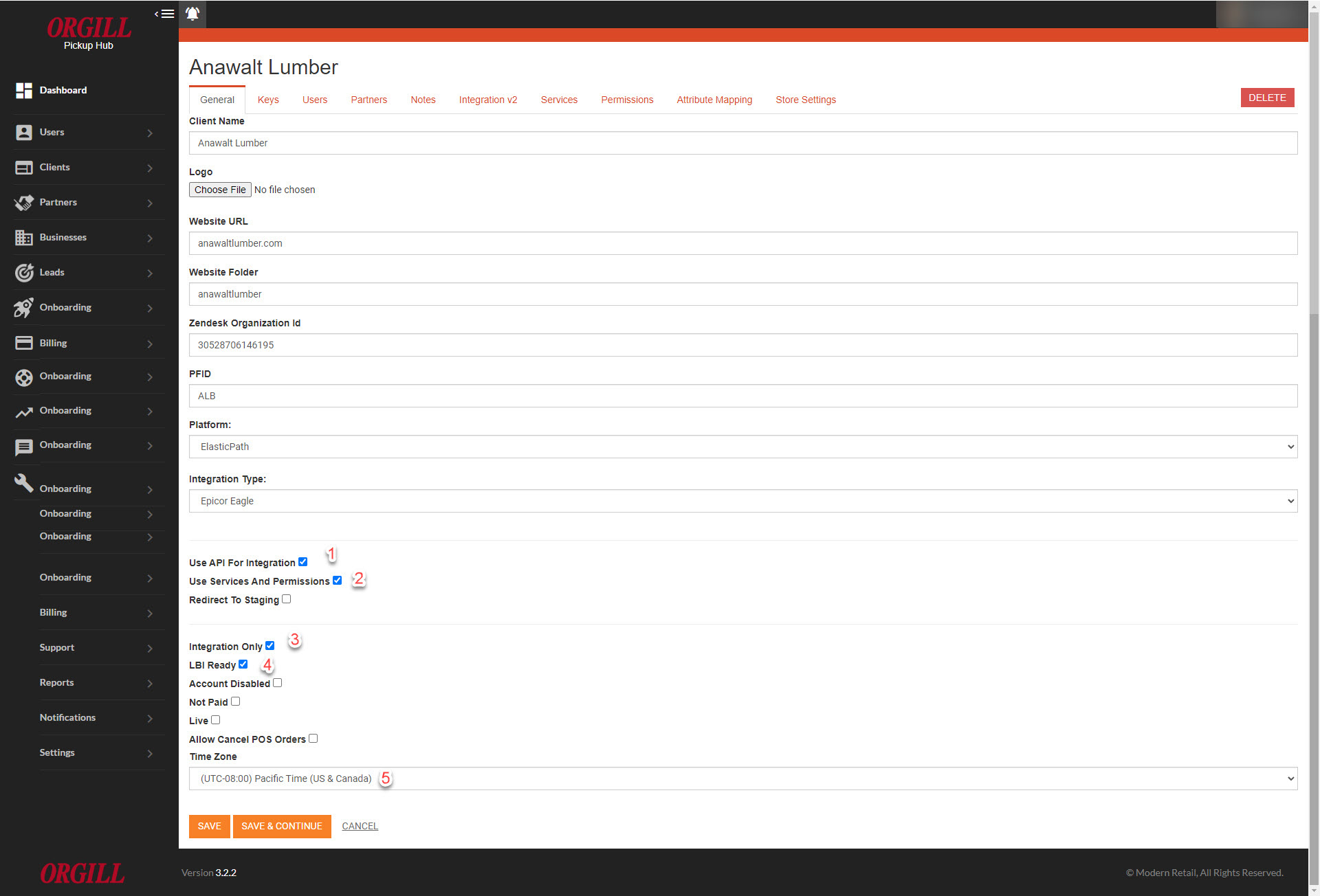Expand the Clients sidebar chevron
This screenshot has height=896, width=1320.
click(x=150, y=168)
